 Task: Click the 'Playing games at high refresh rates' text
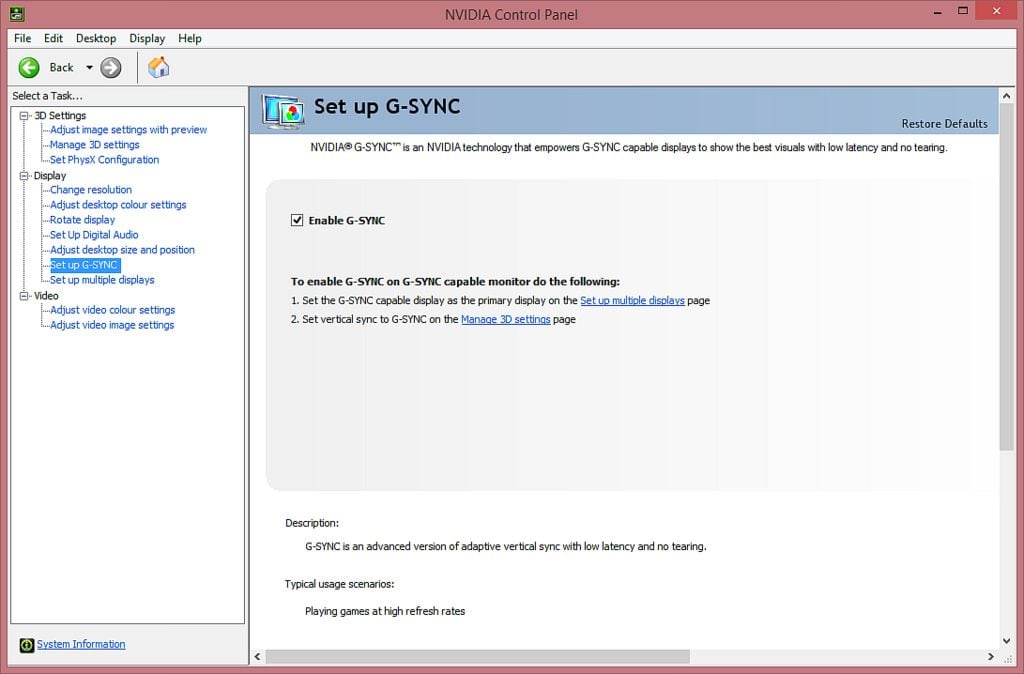click(x=385, y=611)
